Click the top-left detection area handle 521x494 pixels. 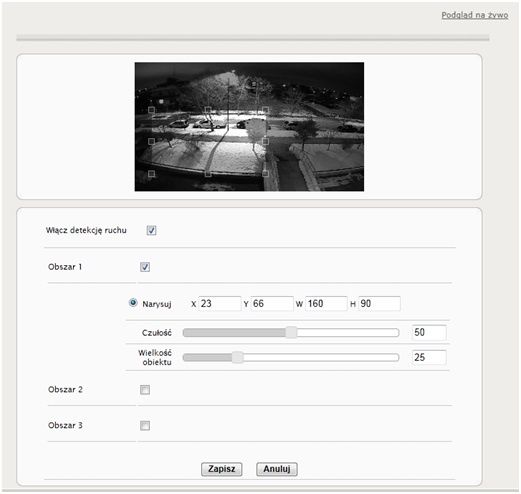pos(151,110)
